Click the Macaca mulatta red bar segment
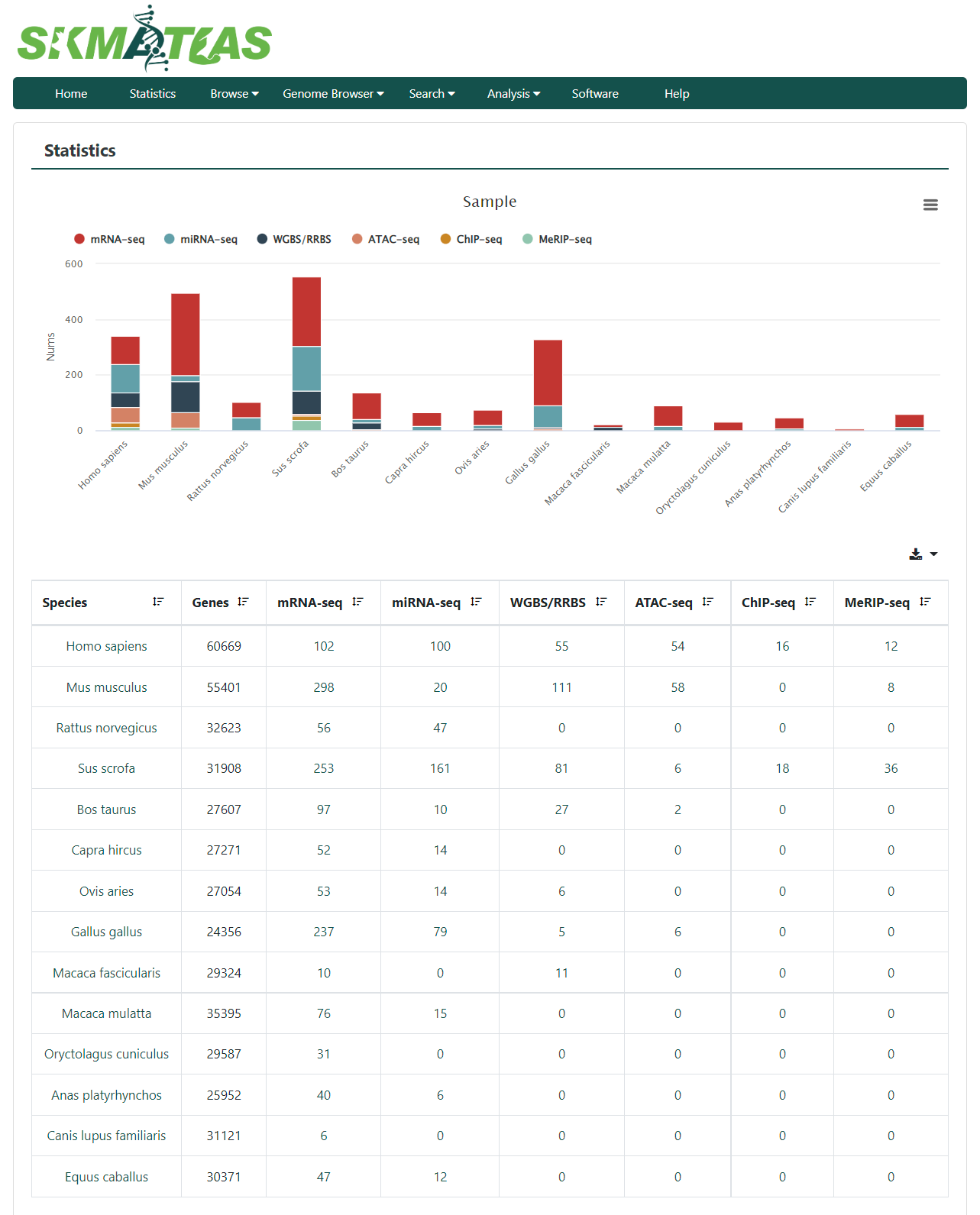 coord(668,416)
